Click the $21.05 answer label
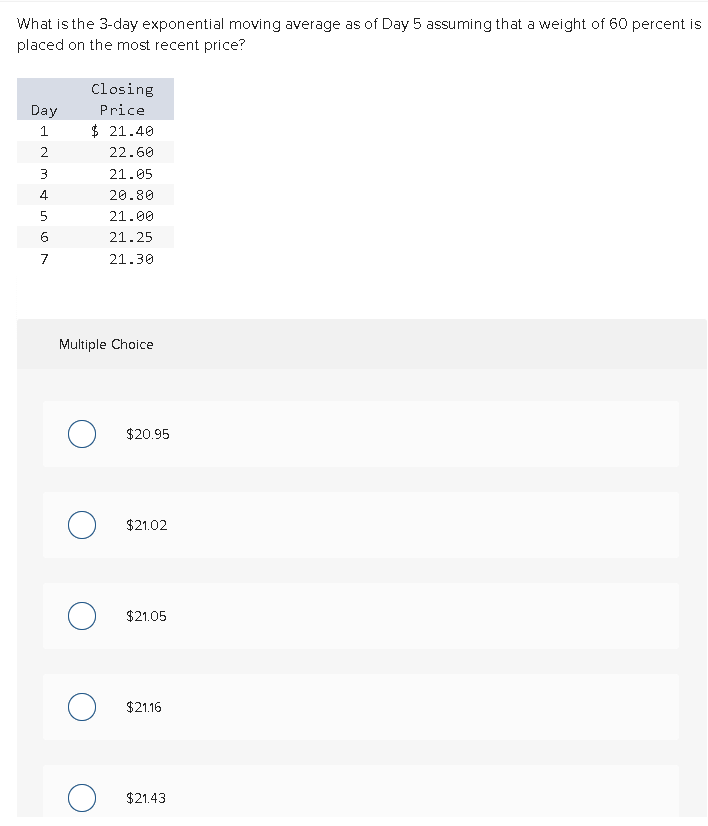 (x=146, y=616)
